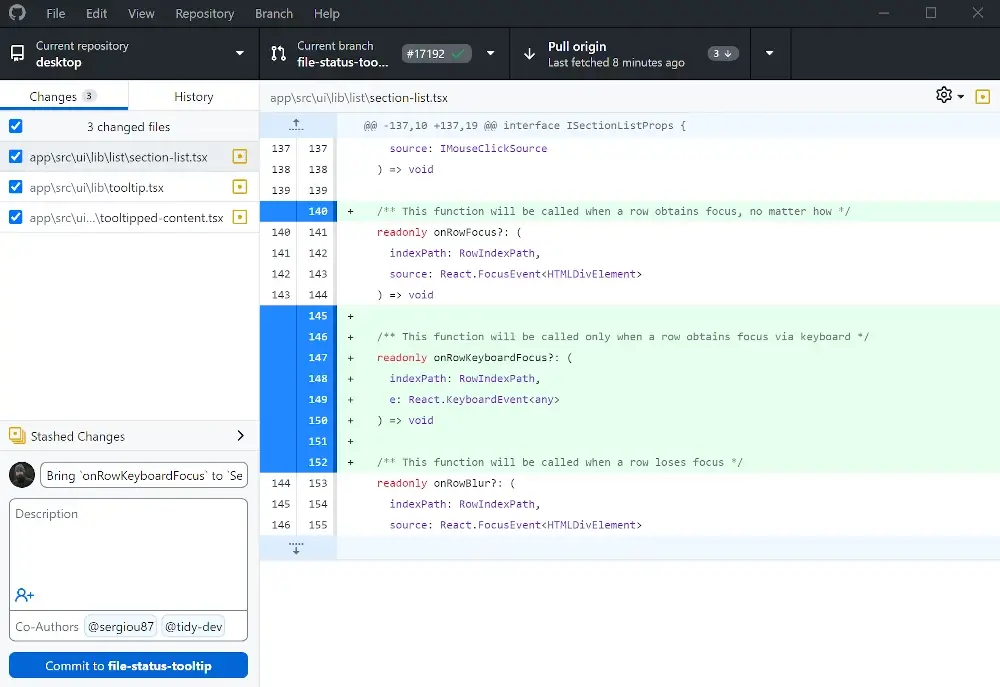
Task: Uncheck tooltipped-content.tsx
Action: point(13,217)
